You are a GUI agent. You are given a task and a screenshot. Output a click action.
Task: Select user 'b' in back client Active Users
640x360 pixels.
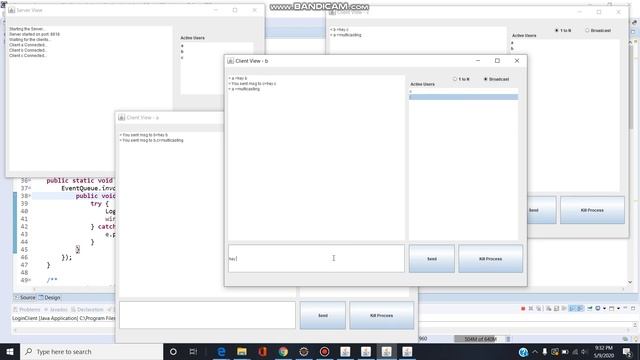click(x=565, y=49)
